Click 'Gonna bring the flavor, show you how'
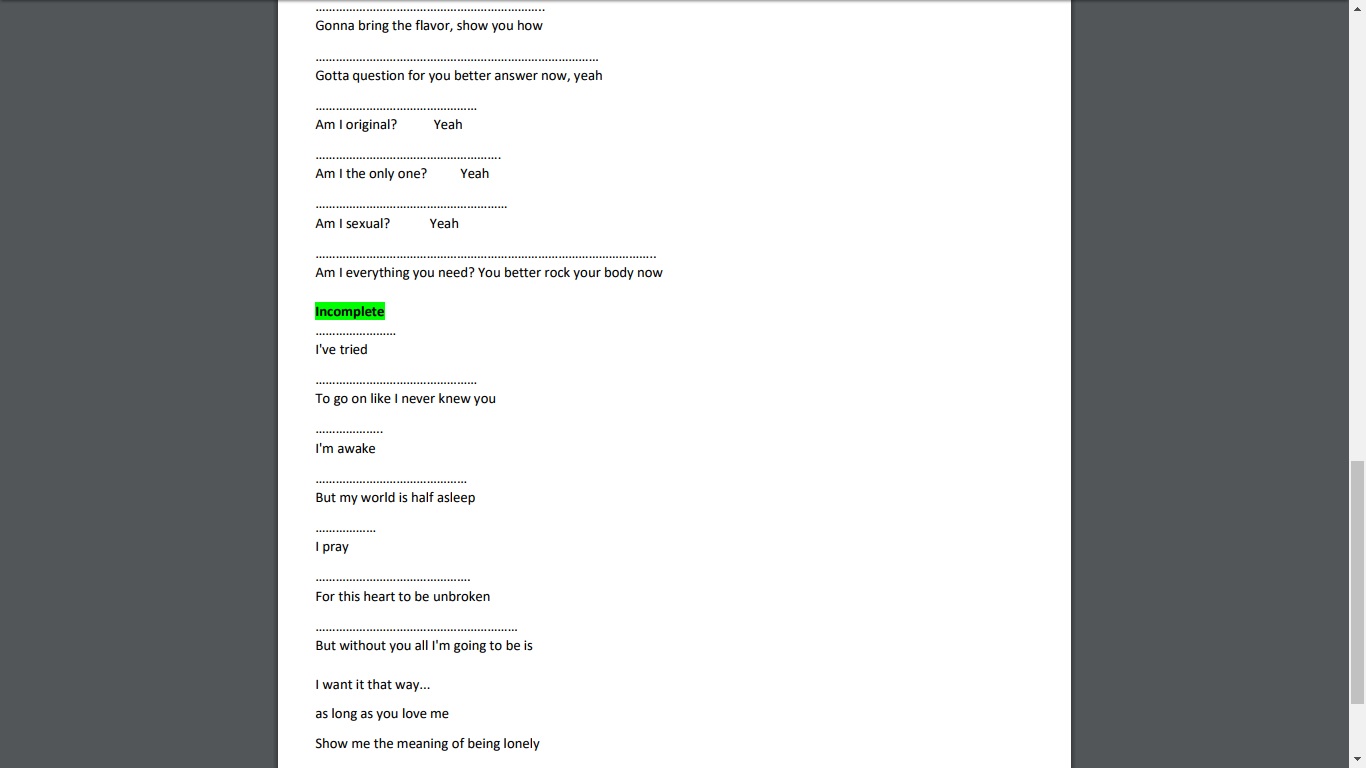The image size is (1366, 768). (x=429, y=26)
